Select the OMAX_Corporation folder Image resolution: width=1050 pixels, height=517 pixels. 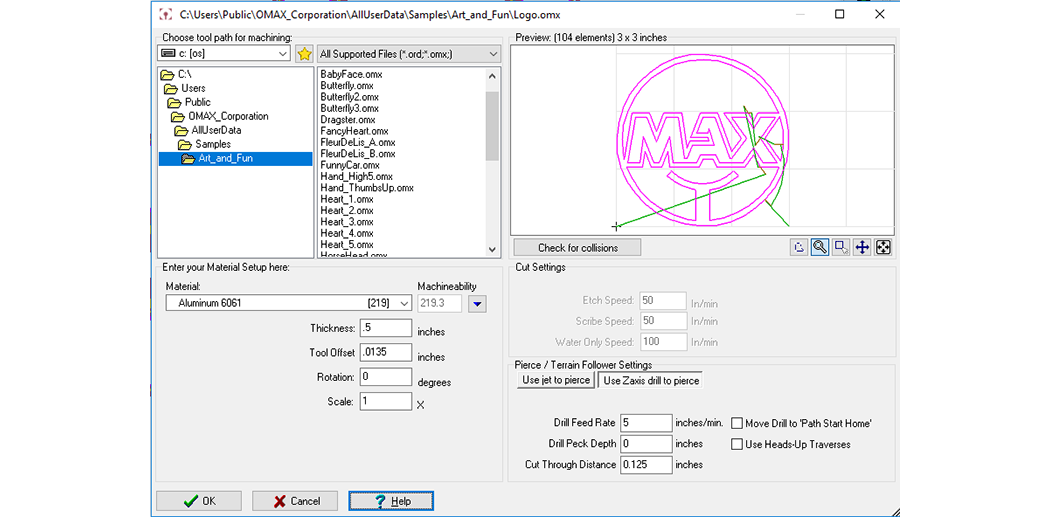coord(221,116)
